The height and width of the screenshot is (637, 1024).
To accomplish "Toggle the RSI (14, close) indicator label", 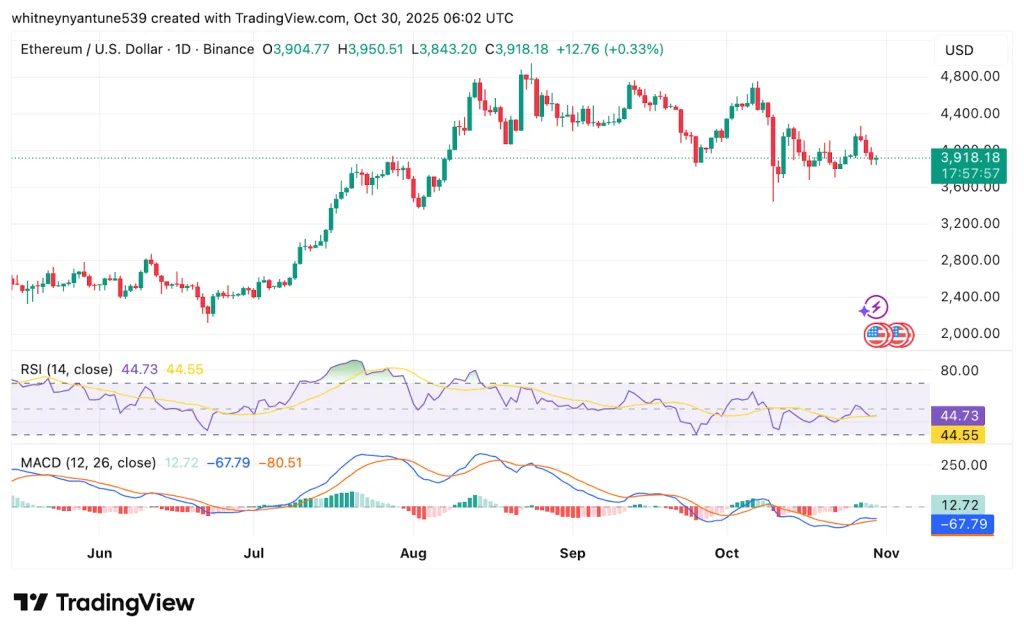I will (x=67, y=369).
